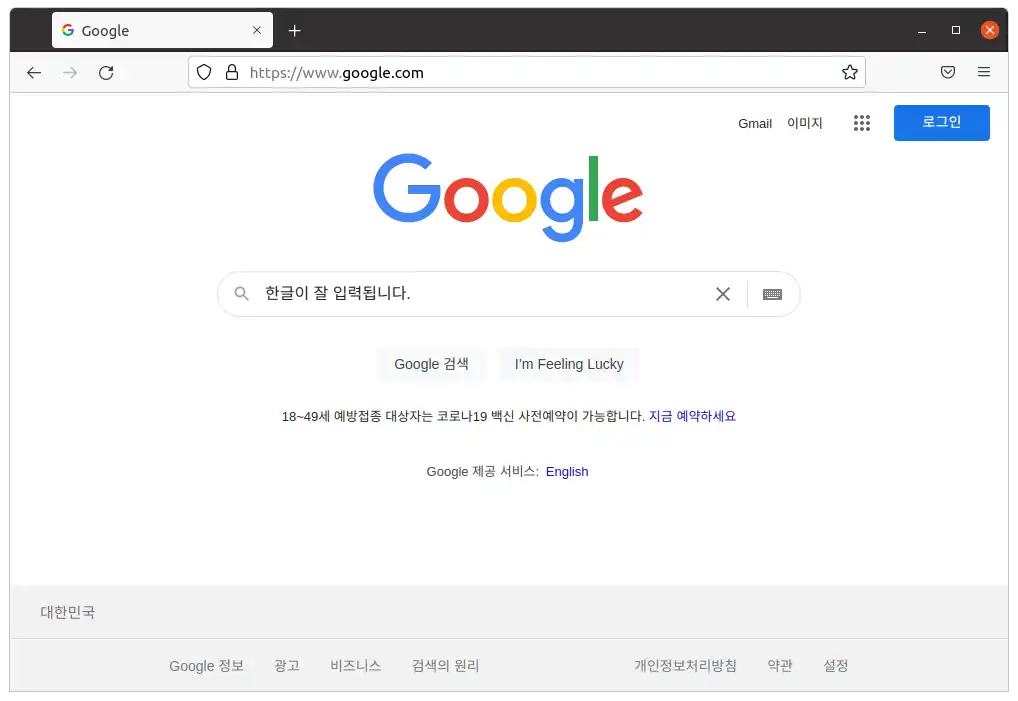Click the 대한민국 footer text

[68, 612]
